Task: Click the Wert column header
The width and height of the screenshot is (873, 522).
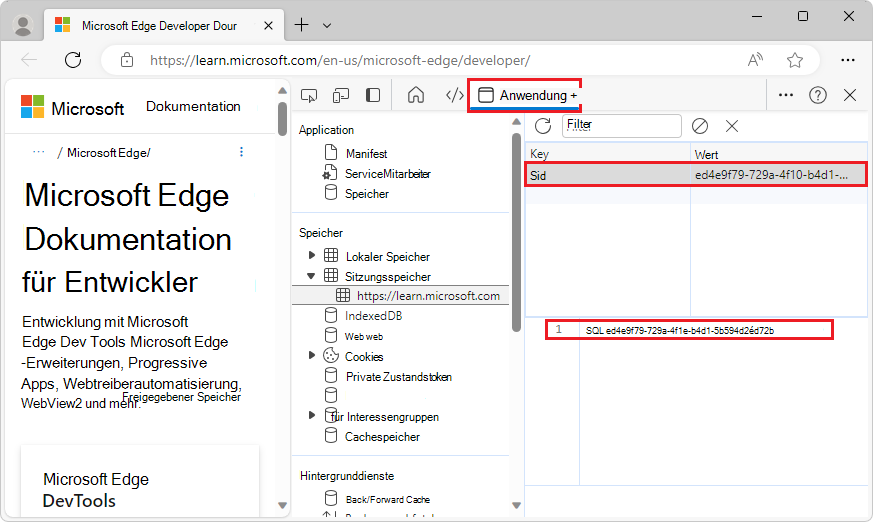Action: click(x=778, y=154)
